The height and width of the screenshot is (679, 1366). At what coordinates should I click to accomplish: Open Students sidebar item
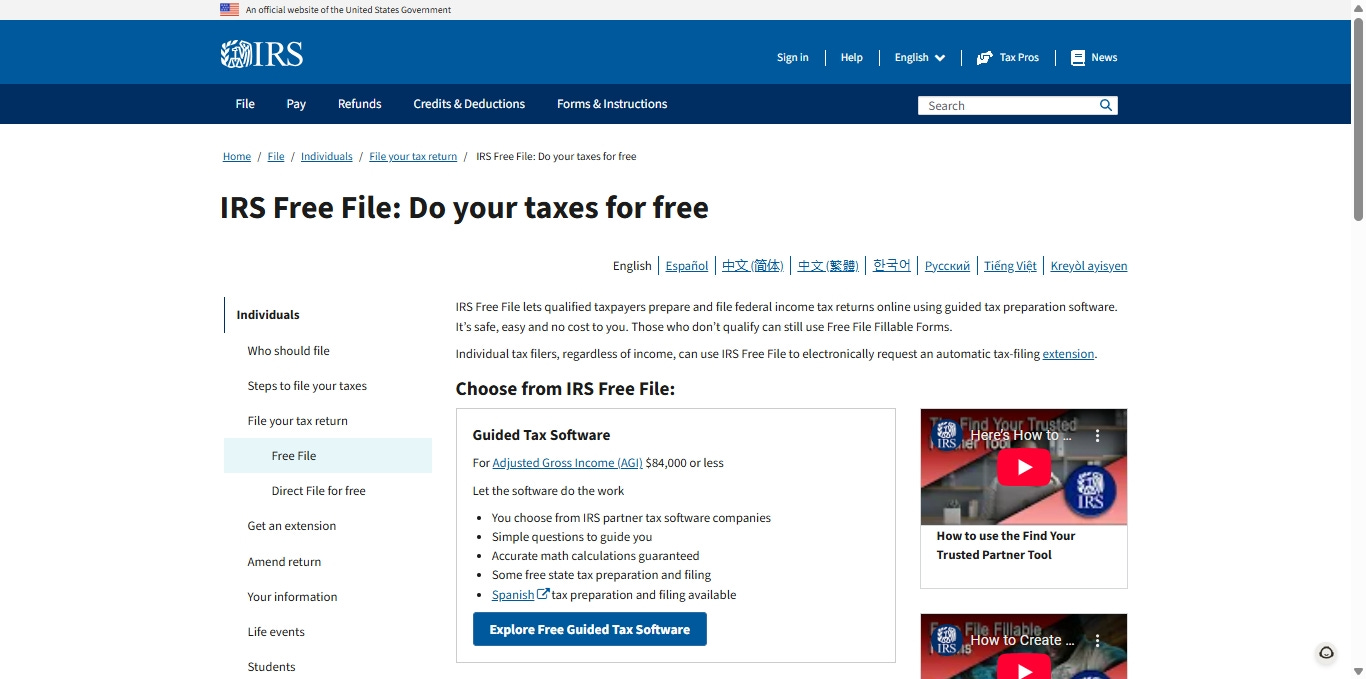(271, 667)
